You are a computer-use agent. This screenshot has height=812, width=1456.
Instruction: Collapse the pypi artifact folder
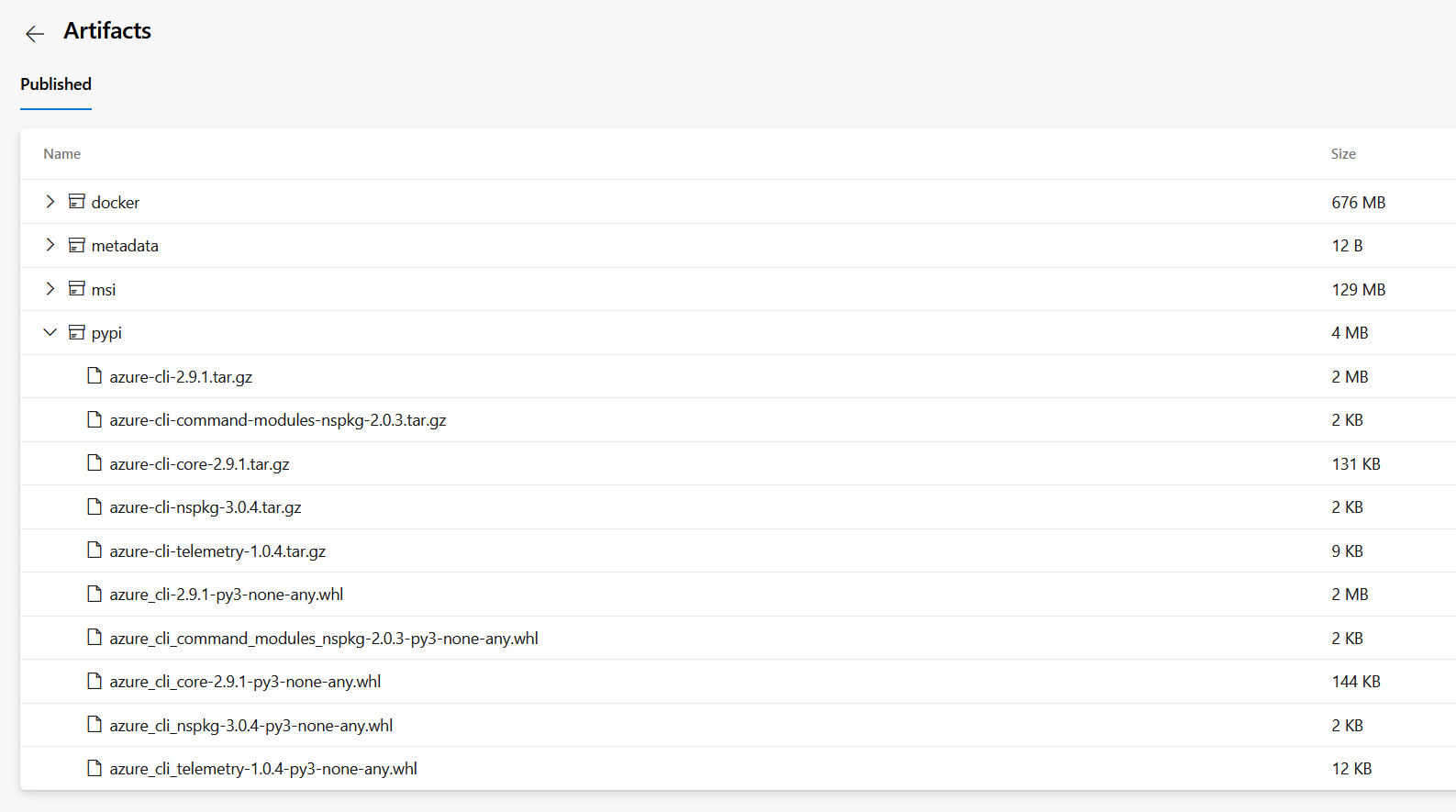pyautogui.click(x=50, y=332)
